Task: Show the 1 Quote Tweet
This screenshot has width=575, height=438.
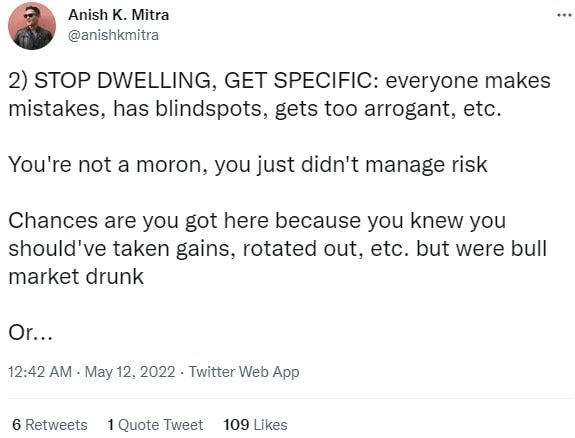Action: pyautogui.click(x=155, y=424)
